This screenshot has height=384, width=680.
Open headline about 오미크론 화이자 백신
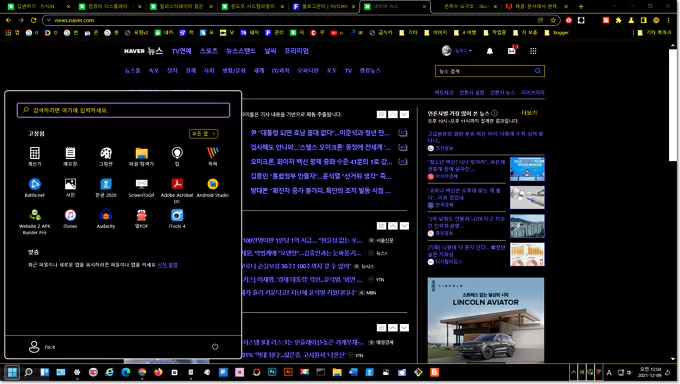pyautogui.click(x=321, y=162)
